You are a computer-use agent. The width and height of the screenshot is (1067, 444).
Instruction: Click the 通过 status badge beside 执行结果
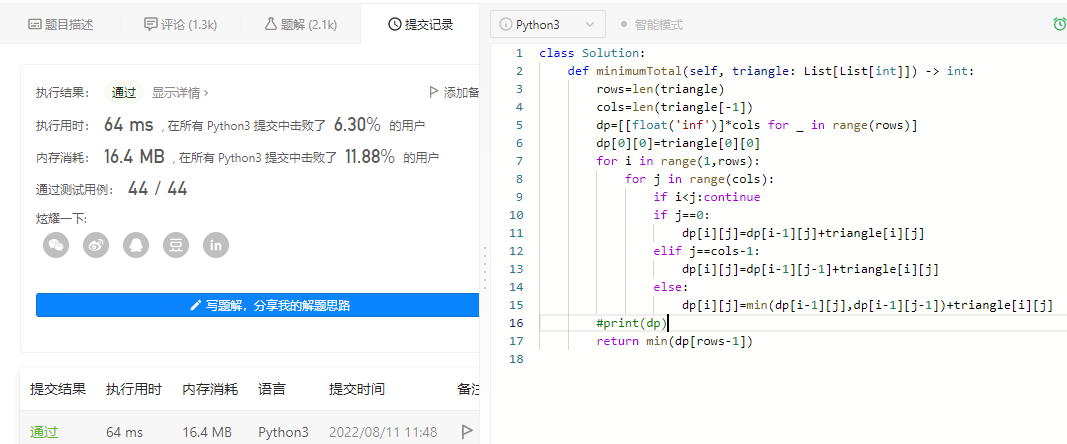(x=124, y=93)
